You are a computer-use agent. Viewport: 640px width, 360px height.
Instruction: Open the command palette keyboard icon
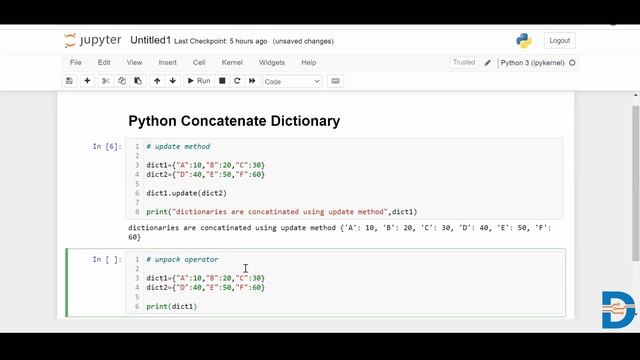point(335,81)
